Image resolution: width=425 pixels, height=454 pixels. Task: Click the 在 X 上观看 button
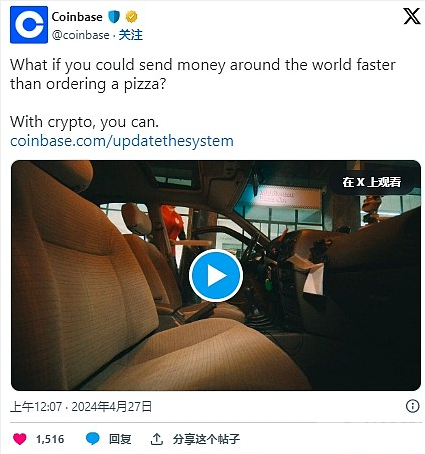371,182
